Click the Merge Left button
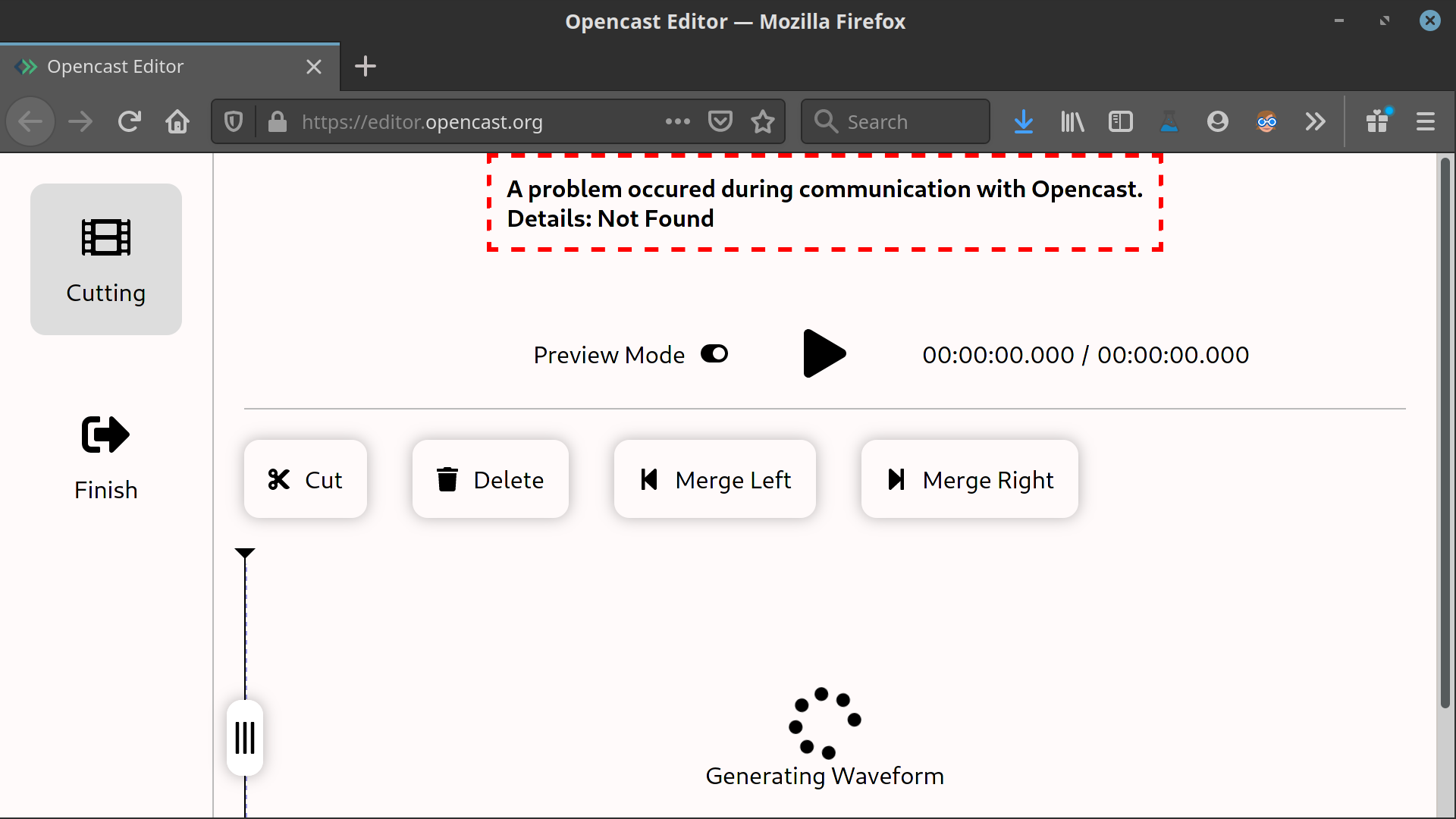The width and height of the screenshot is (1456, 819). pos(714,479)
